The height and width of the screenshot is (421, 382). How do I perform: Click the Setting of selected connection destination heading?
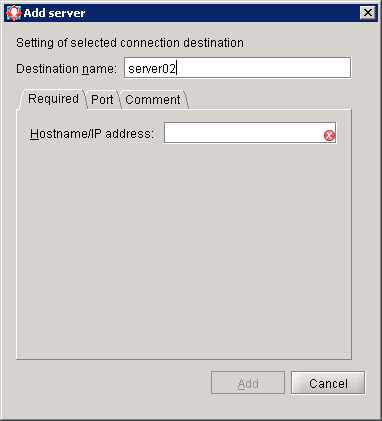[x=130, y=43]
